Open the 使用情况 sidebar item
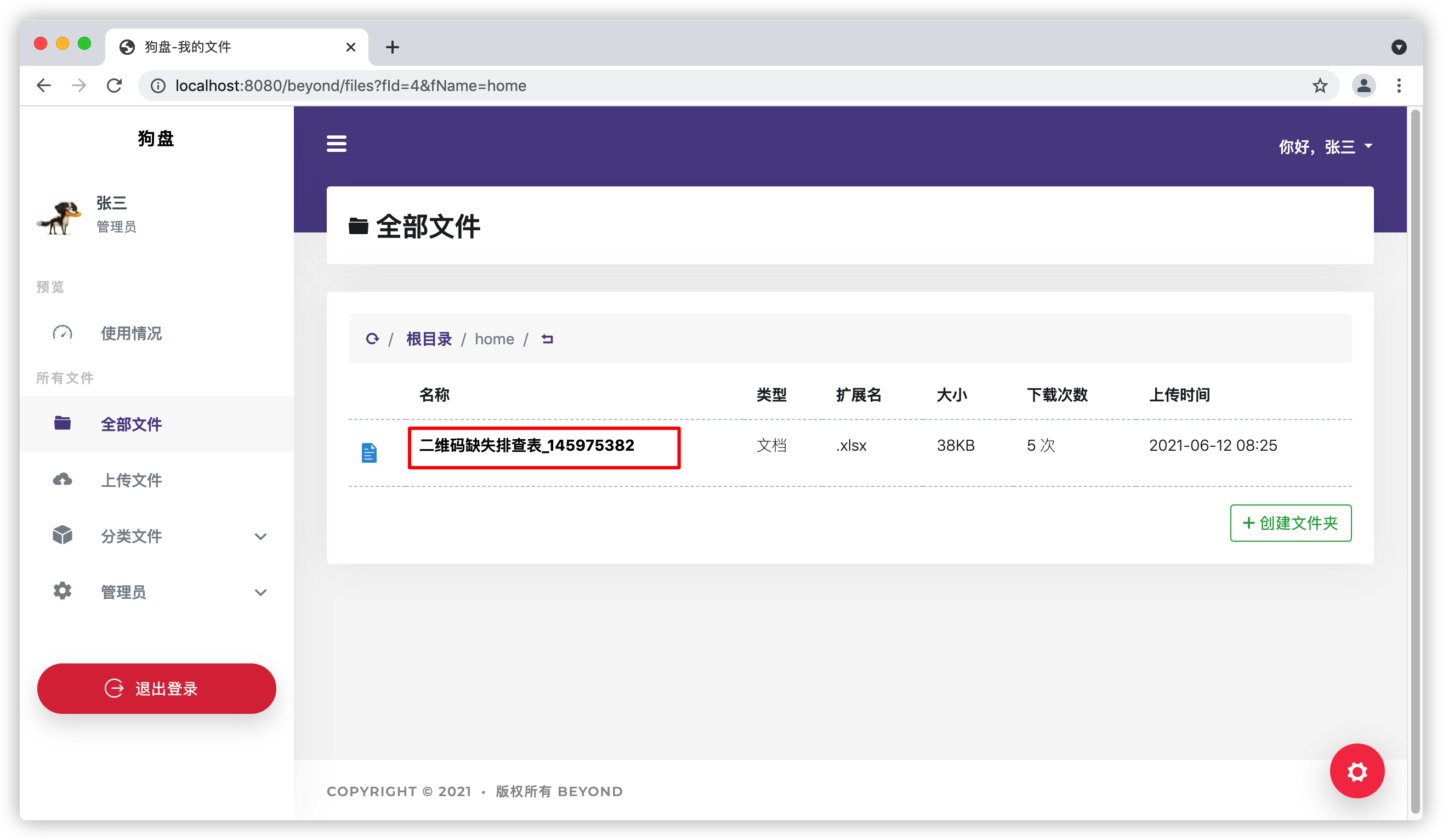 pos(131,333)
